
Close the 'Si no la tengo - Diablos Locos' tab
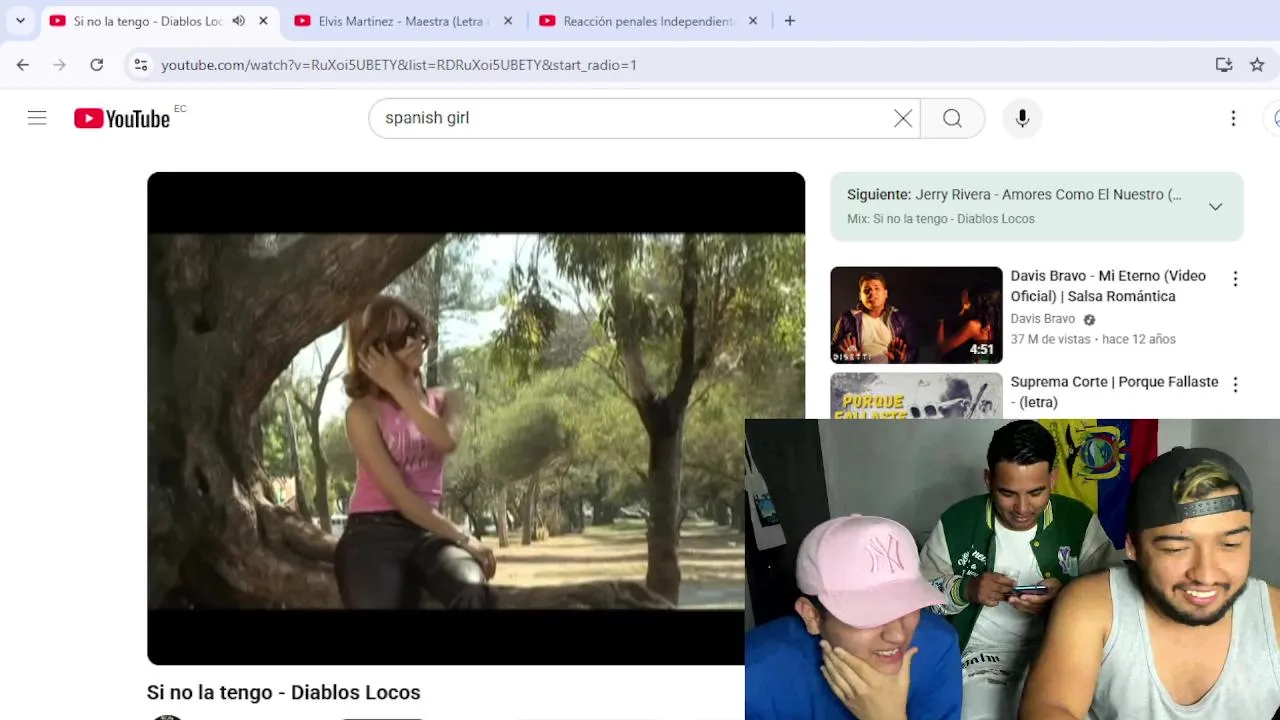click(263, 20)
